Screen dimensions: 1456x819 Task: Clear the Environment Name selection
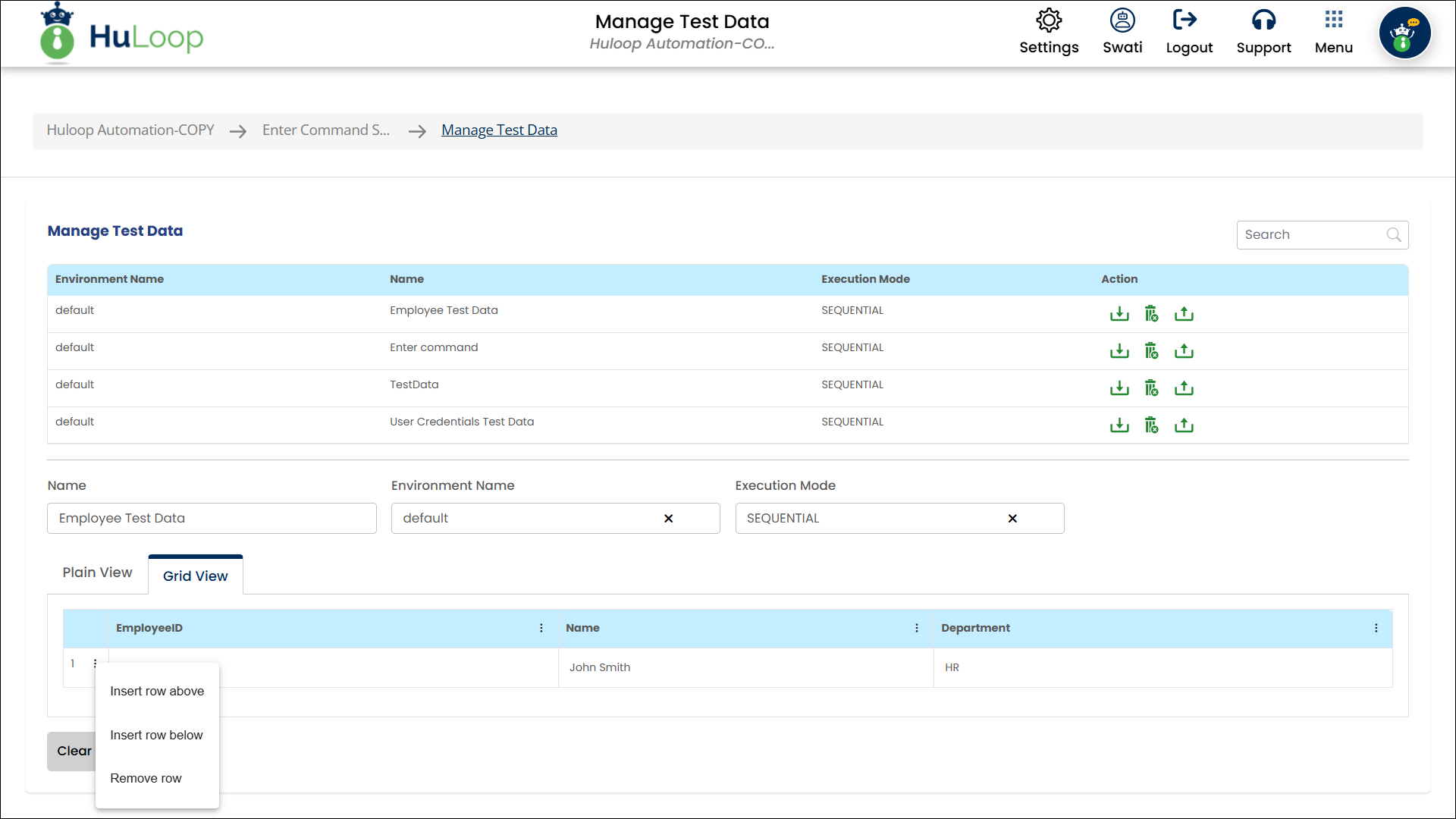pyautogui.click(x=669, y=519)
